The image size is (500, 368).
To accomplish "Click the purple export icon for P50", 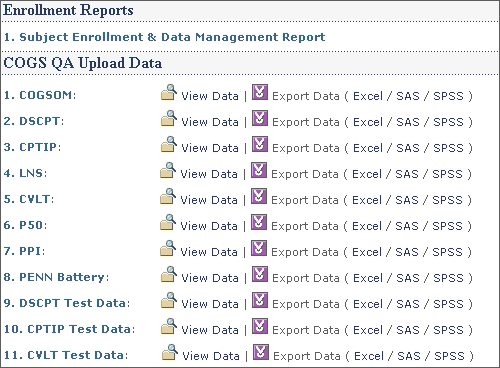I will coord(259,222).
